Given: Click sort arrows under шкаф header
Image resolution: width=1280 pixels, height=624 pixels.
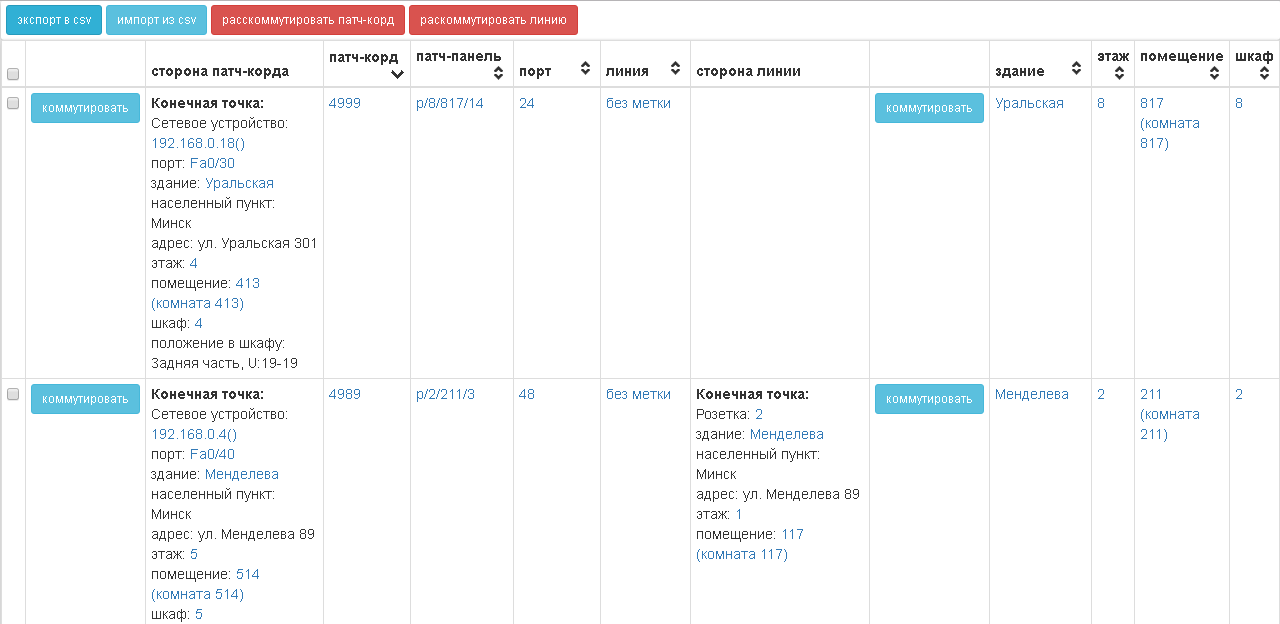Looking at the screenshot, I should (x=1264, y=73).
